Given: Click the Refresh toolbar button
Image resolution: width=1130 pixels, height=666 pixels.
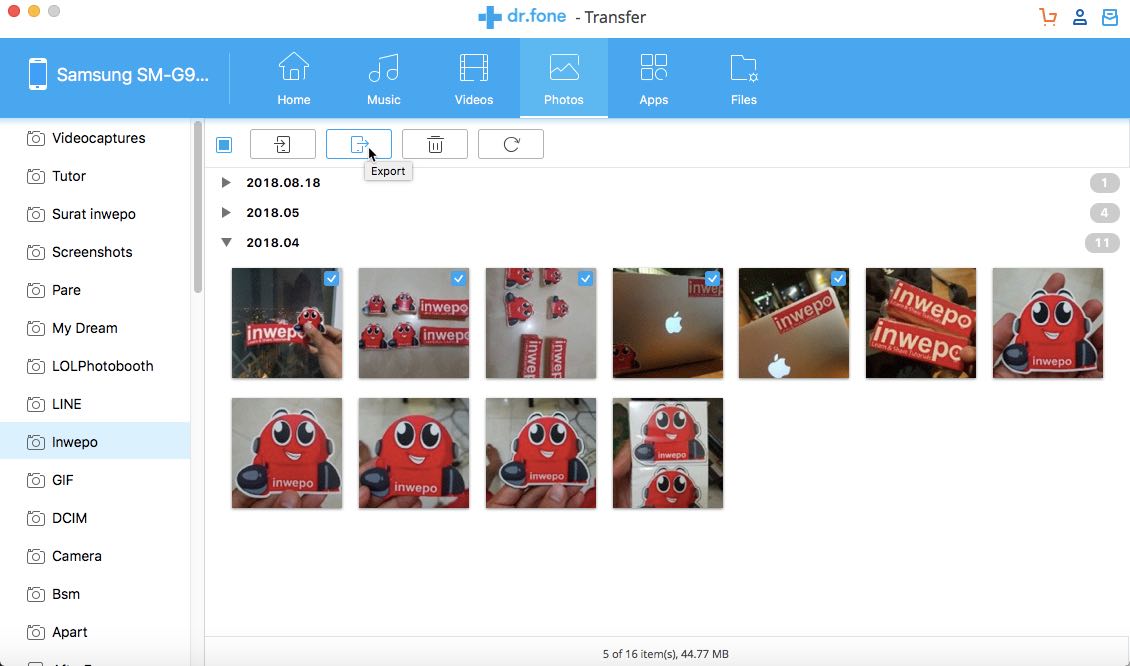Looking at the screenshot, I should (511, 144).
